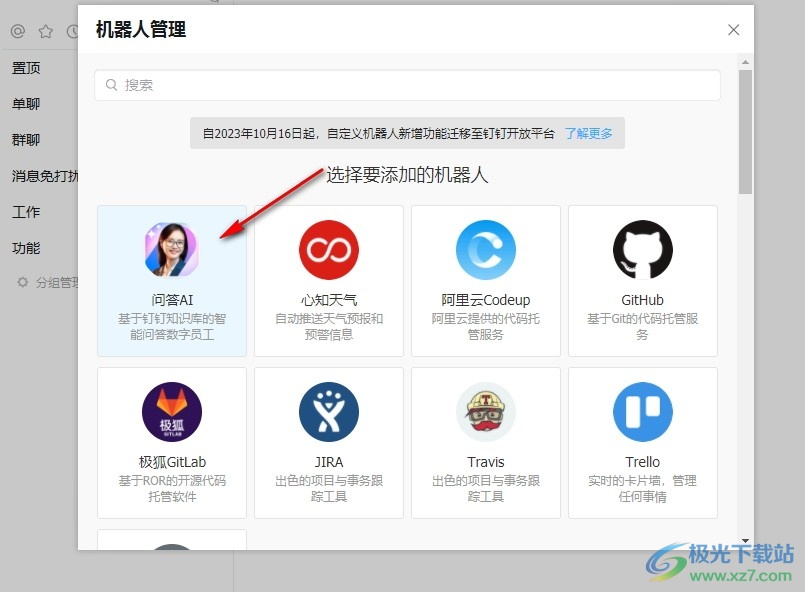Switch to 工作 conversation group

26,212
